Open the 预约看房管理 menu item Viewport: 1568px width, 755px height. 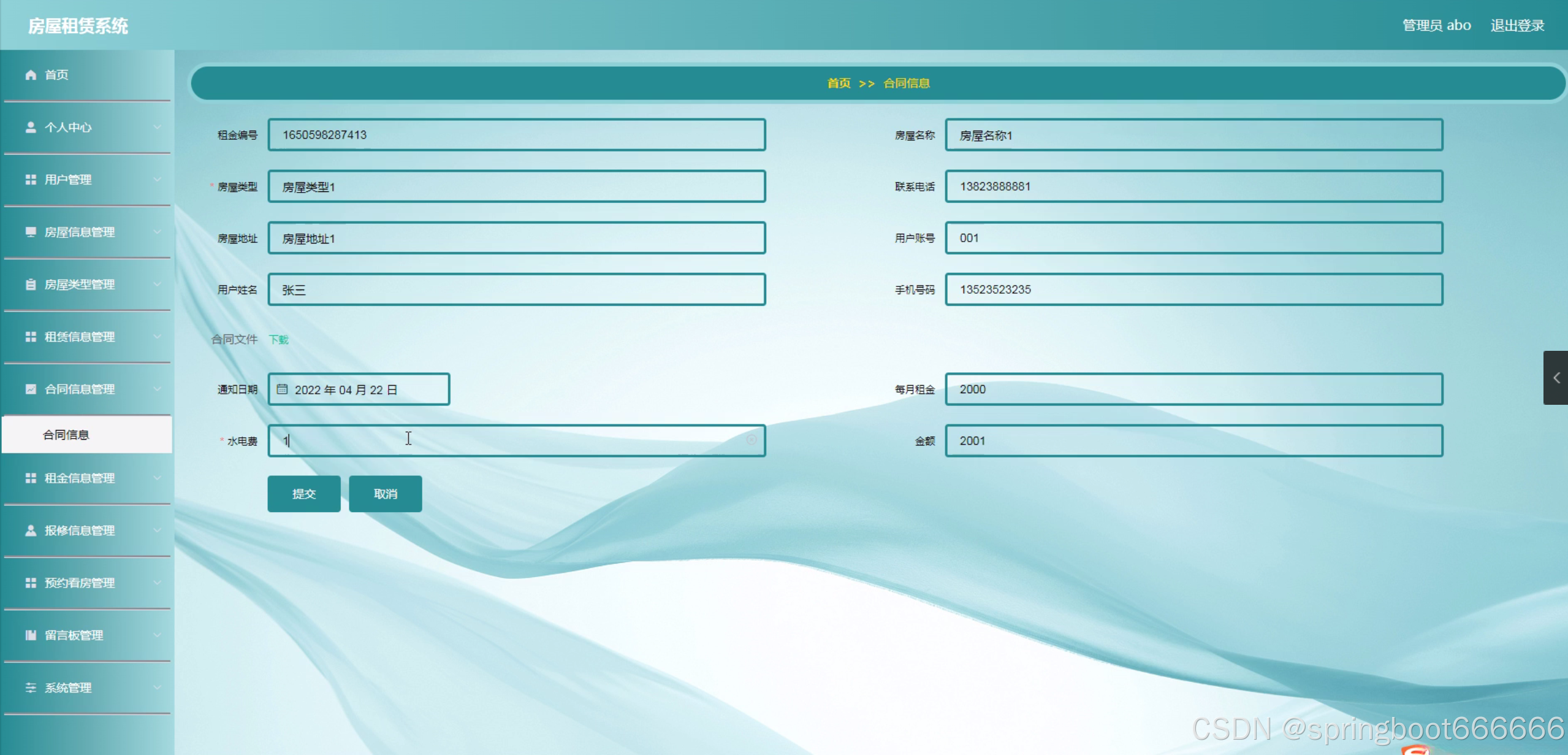pyautogui.click(x=80, y=583)
